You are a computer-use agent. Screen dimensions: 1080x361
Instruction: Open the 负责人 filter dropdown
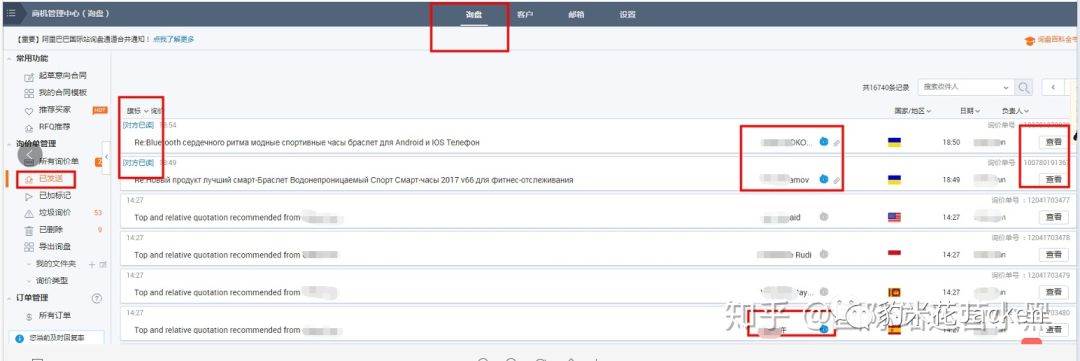(1015, 110)
